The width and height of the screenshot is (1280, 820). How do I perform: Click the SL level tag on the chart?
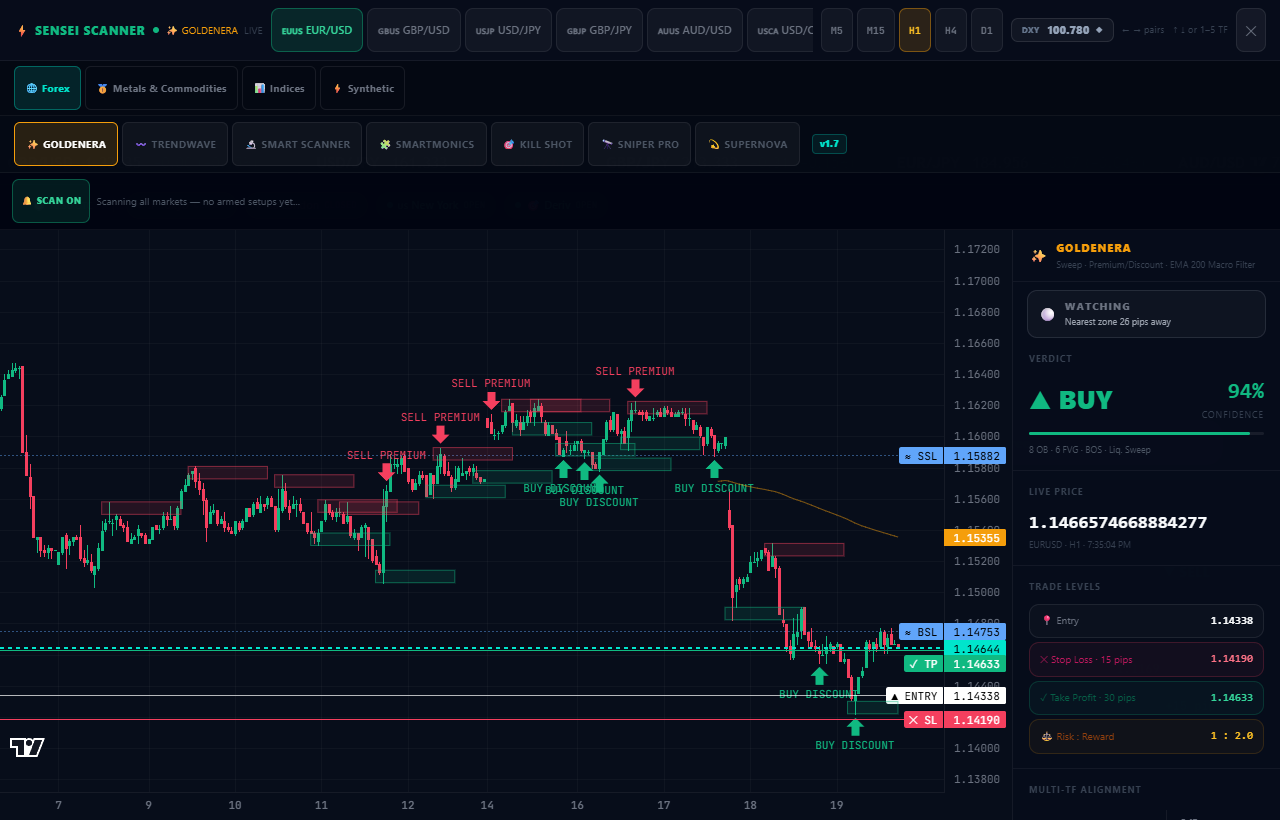pos(954,720)
